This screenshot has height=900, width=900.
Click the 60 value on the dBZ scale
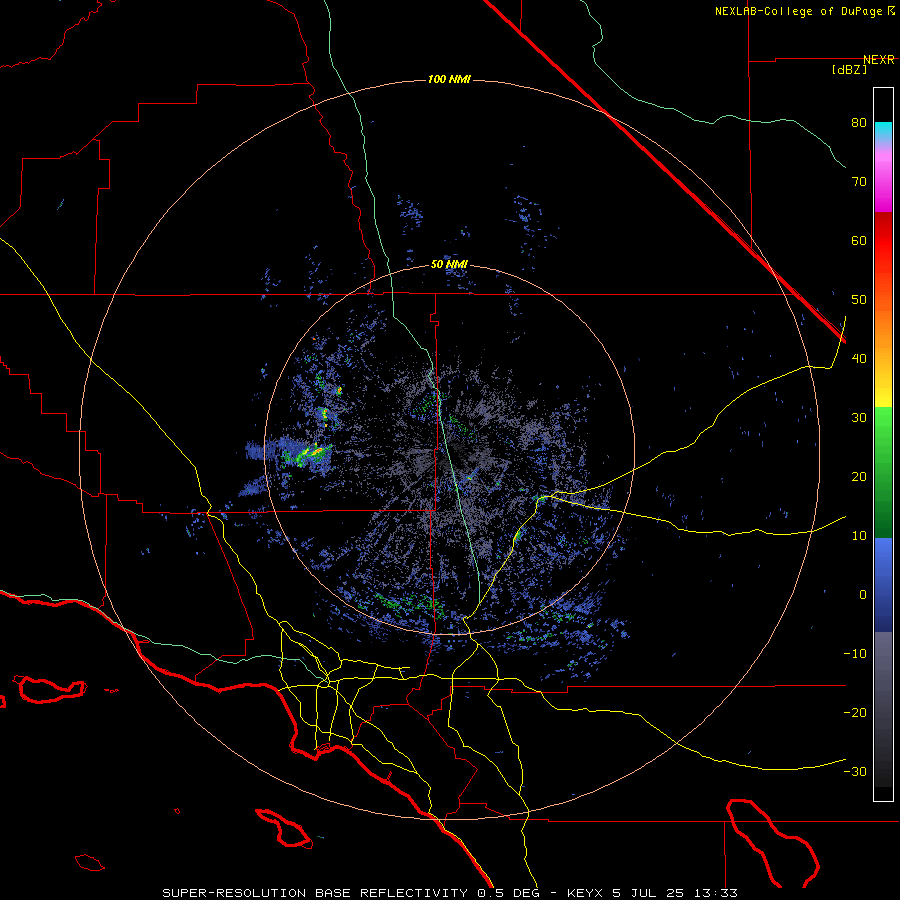coord(859,240)
